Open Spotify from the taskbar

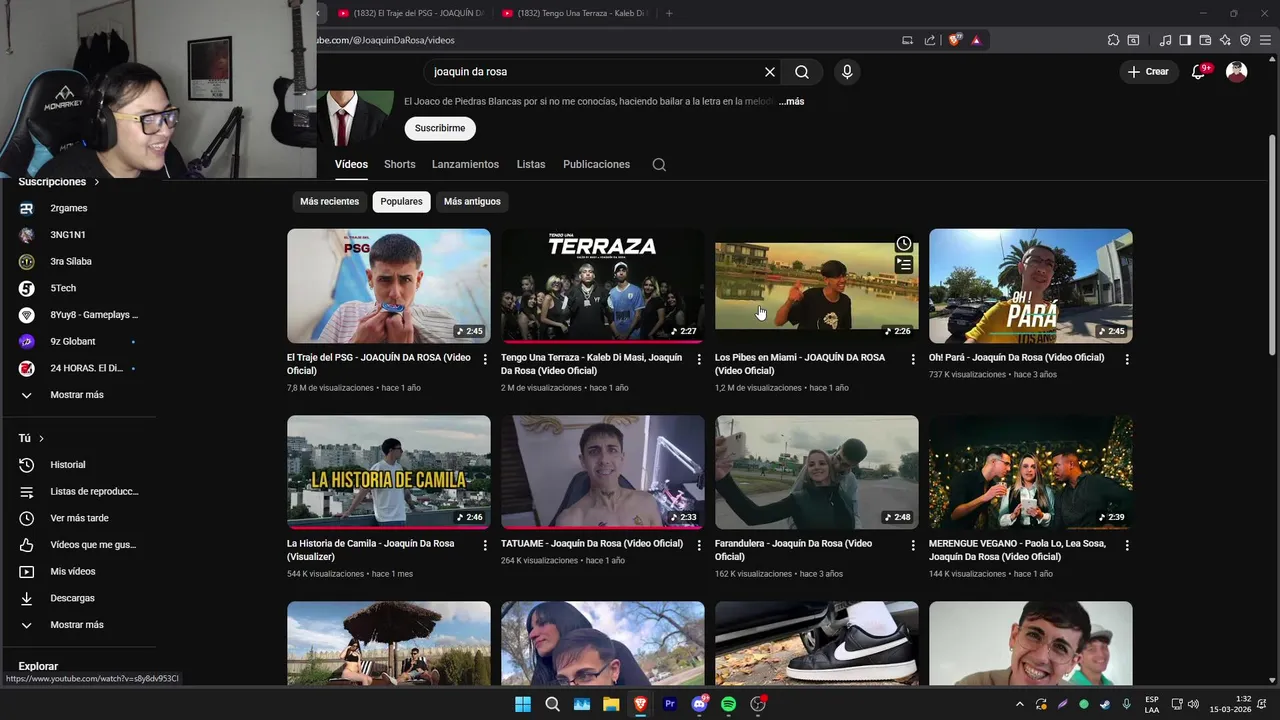pos(729,704)
